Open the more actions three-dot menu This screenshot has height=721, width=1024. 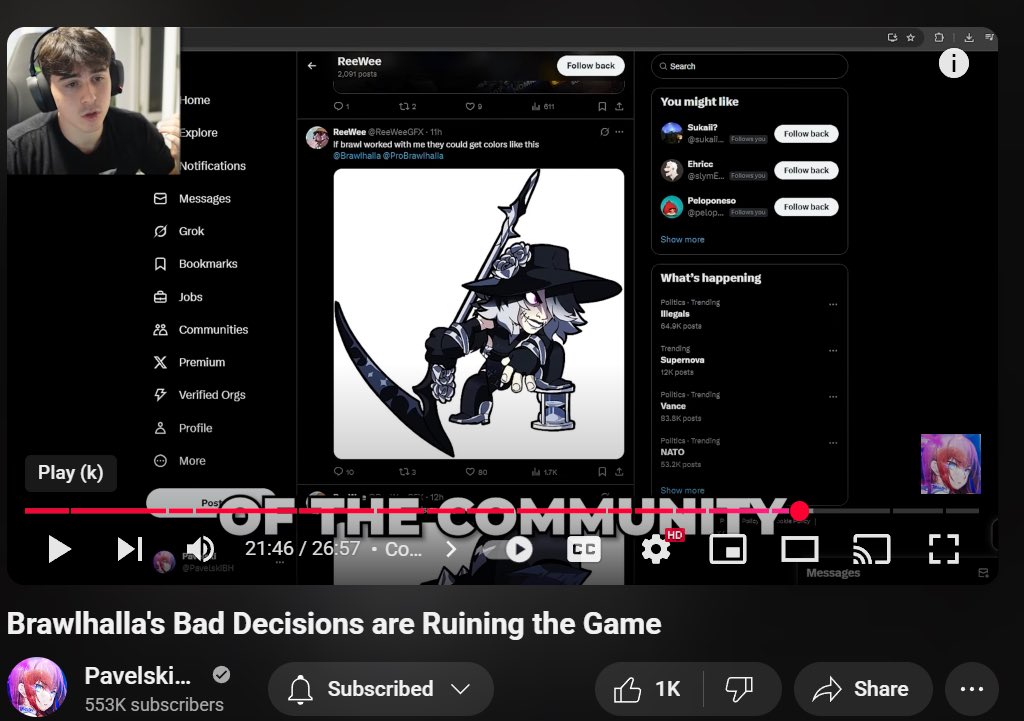tap(972, 689)
